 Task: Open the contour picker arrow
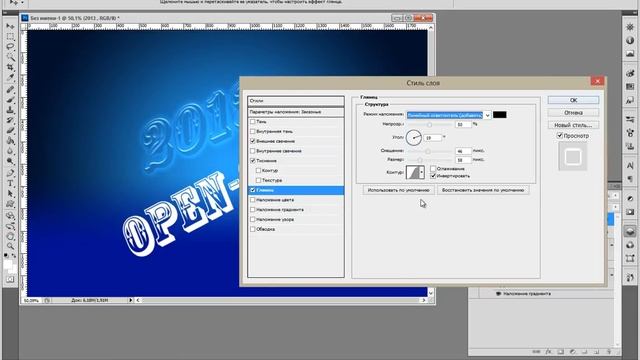(422, 172)
